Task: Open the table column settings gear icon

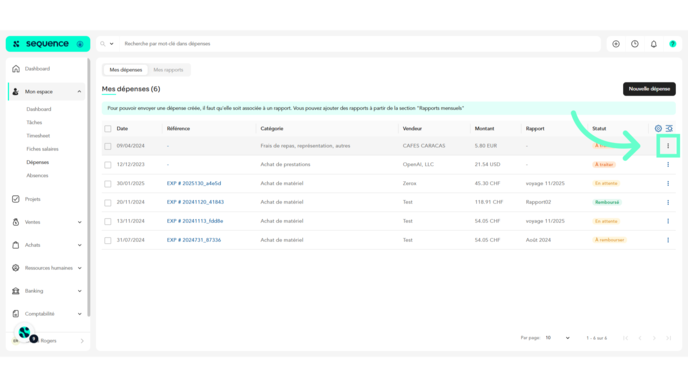Action: click(658, 129)
